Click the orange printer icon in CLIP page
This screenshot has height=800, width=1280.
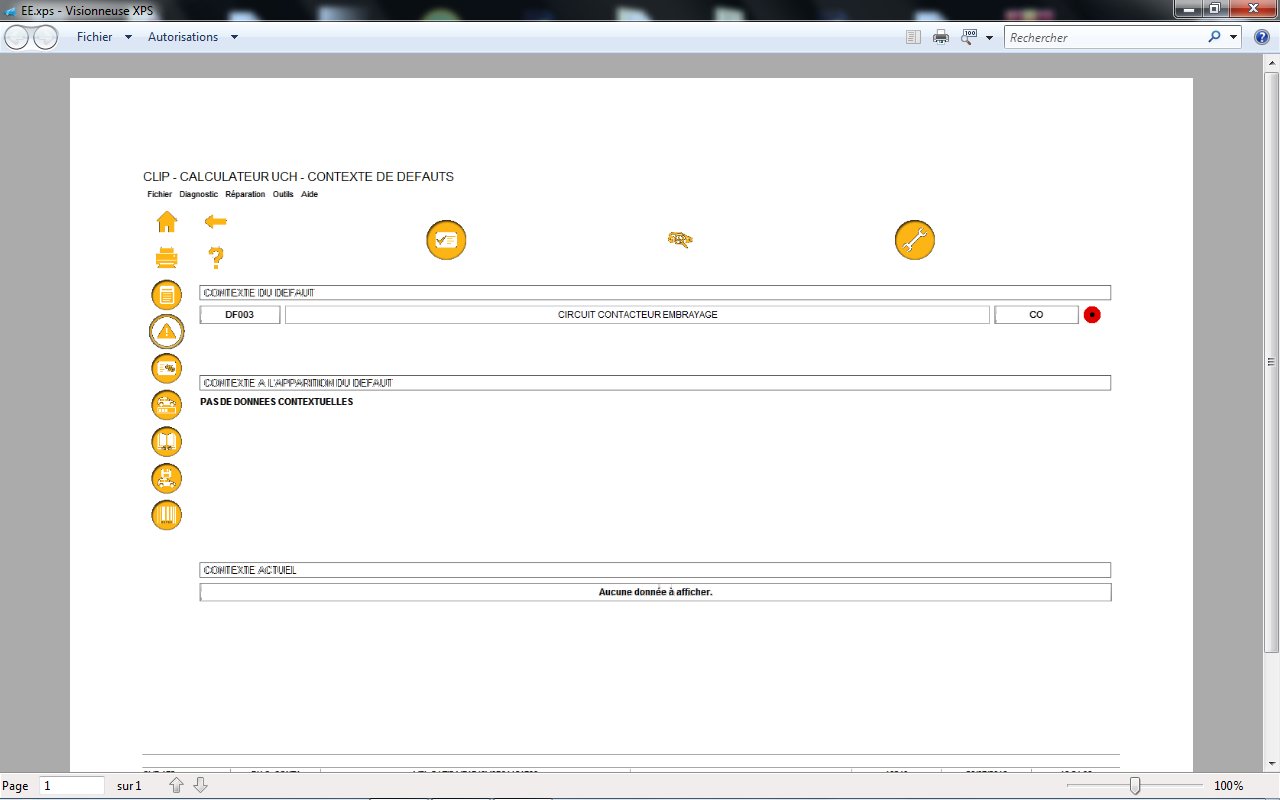pos(167,258)
